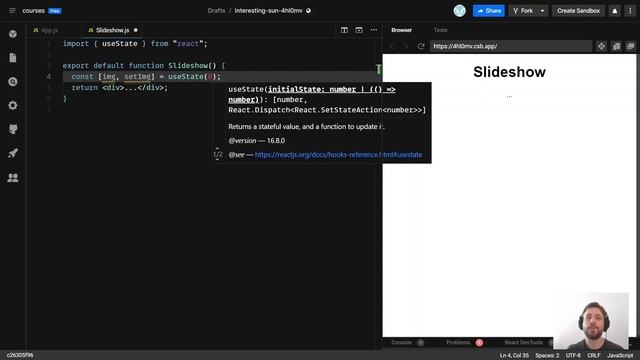
Task: Click the split editor layout icon
Action: (x=344, y=30)
